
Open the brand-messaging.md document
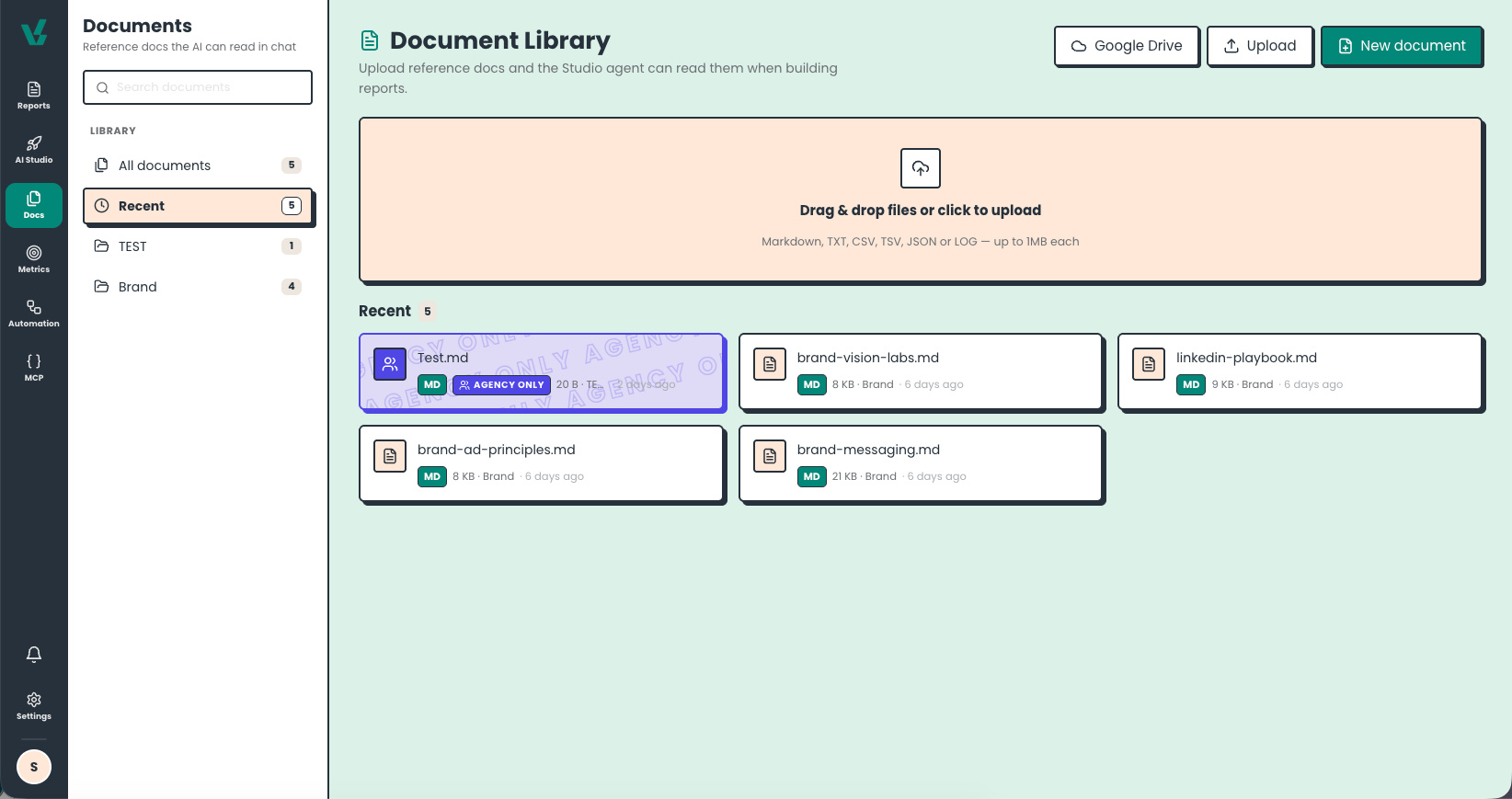click(921, 463)
